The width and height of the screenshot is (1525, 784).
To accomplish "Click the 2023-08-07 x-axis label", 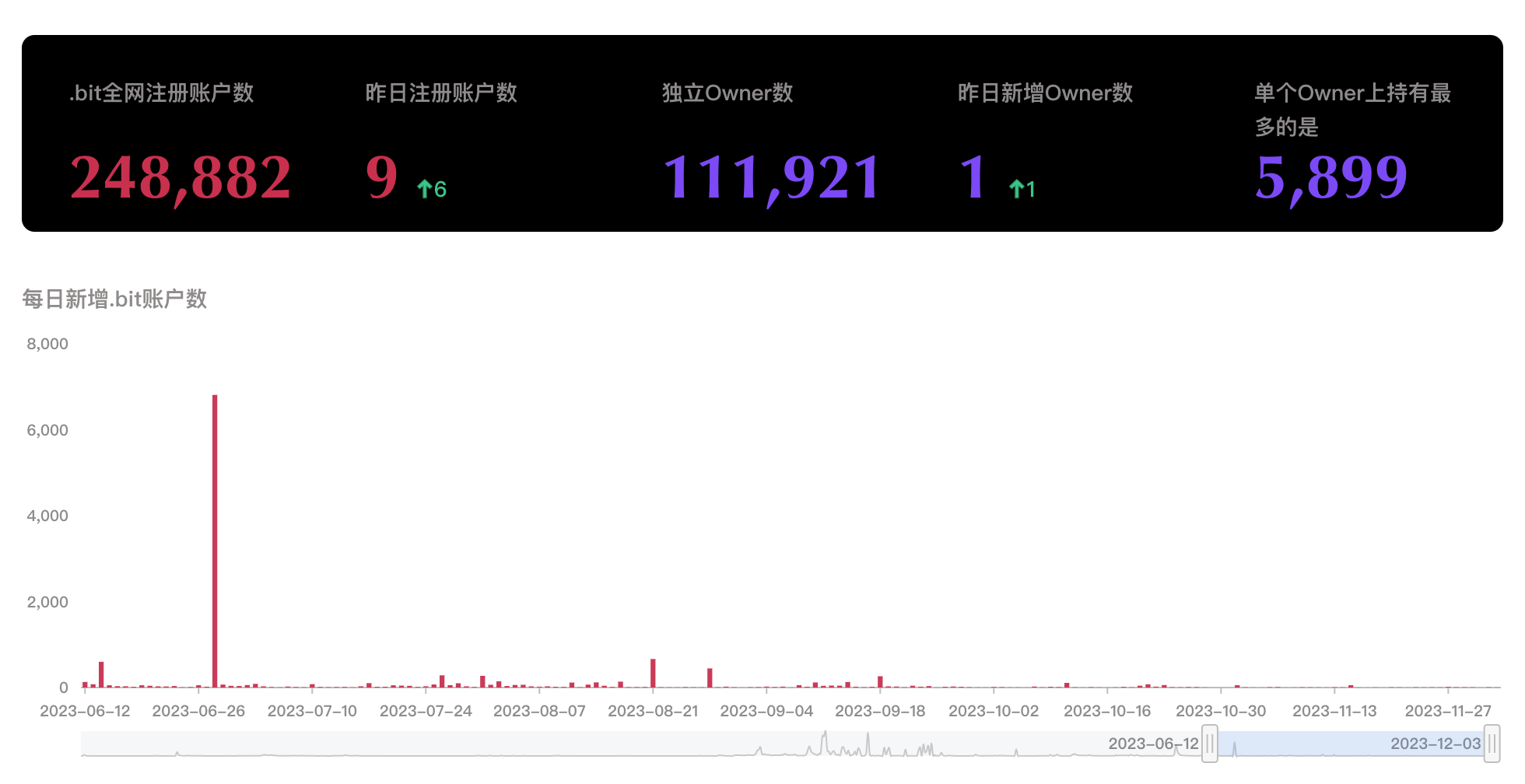I will [539, 711].
